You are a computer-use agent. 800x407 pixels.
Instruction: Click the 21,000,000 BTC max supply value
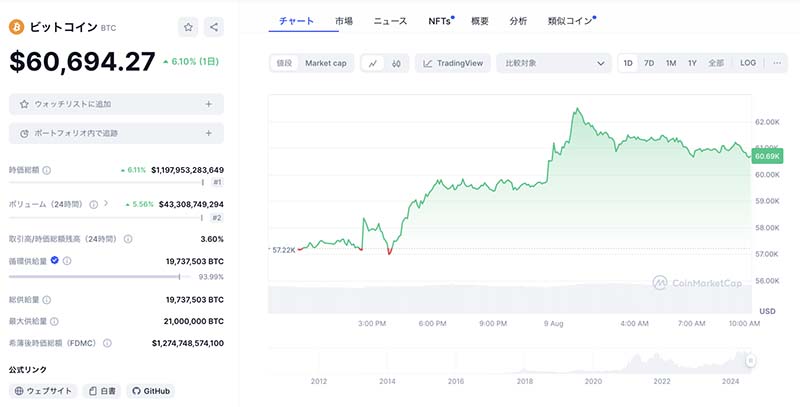click(x=194, y=321)
